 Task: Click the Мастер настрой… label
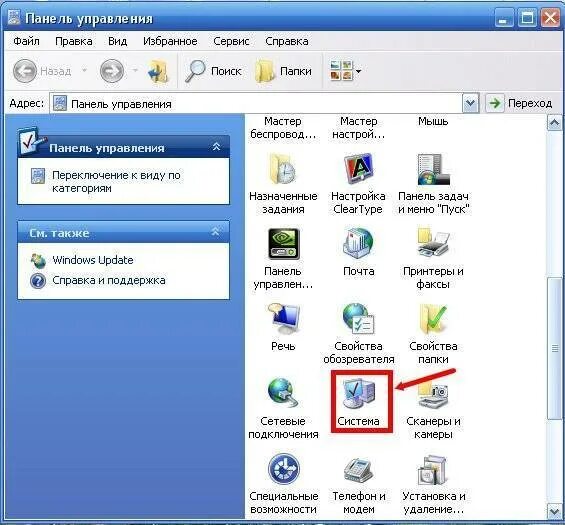pos(359,128)
